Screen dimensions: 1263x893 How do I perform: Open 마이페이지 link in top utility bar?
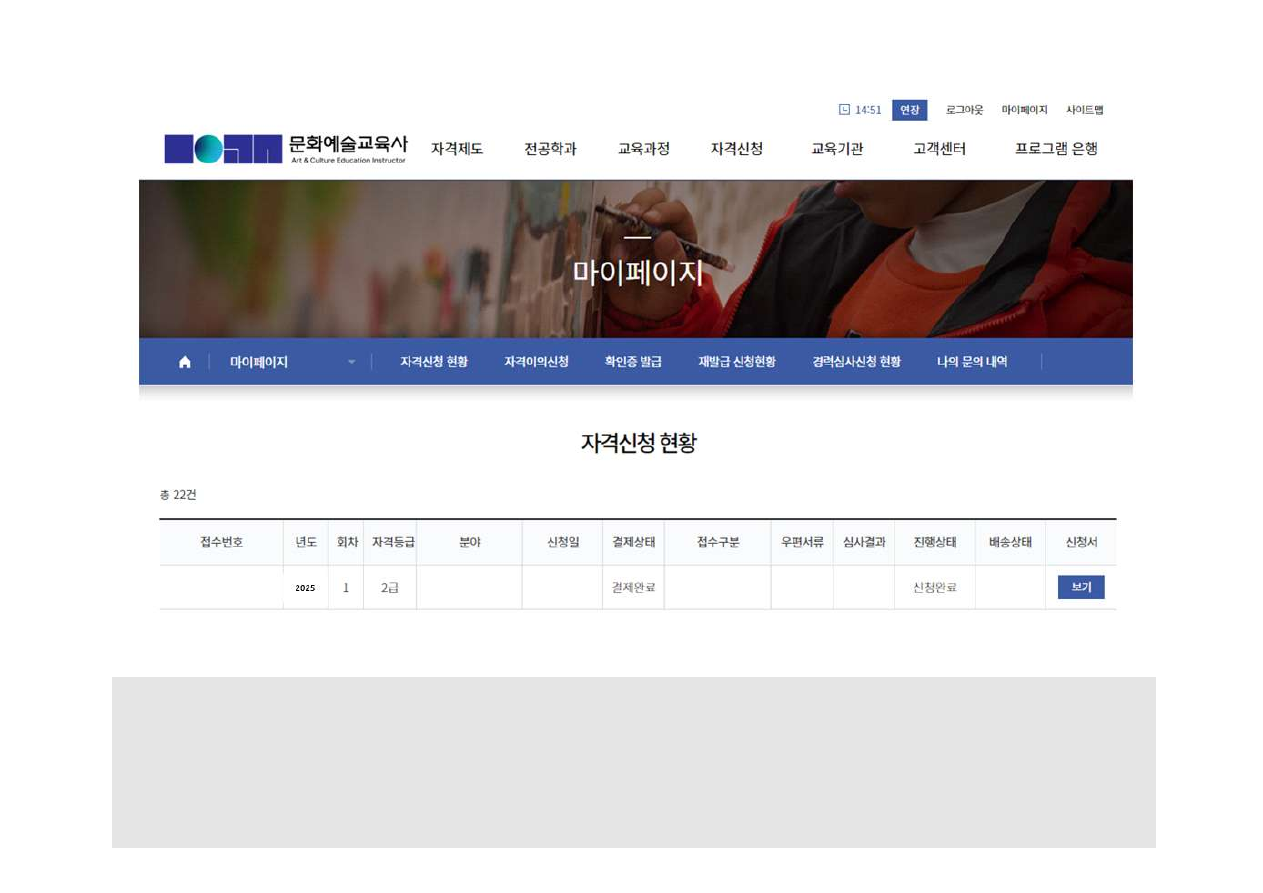(x=1024, y=110)
